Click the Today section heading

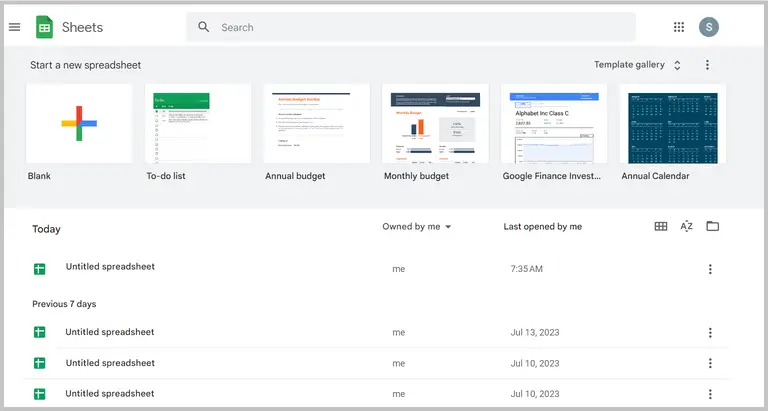point(47,229)
